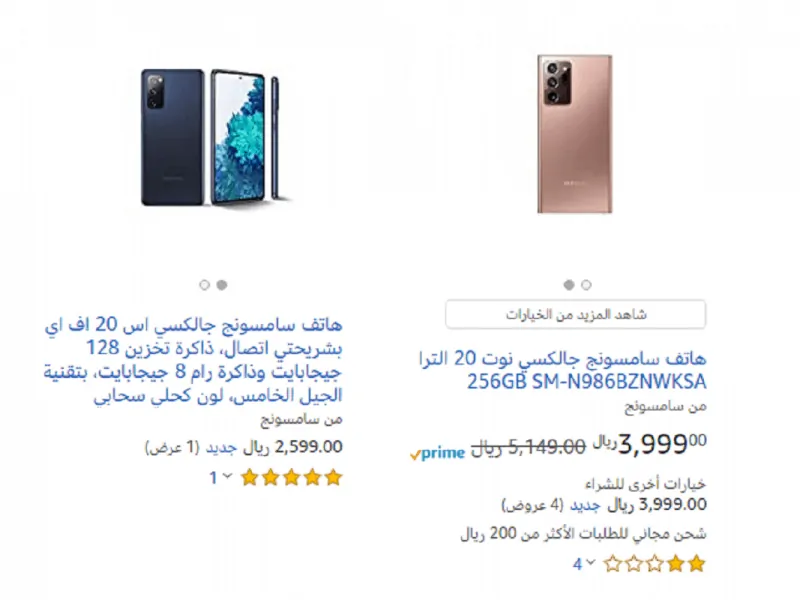The width and height of the screenshot is (800, 600).
Task: Click the 3,999 riyal main price
Action: coord(649,444)
